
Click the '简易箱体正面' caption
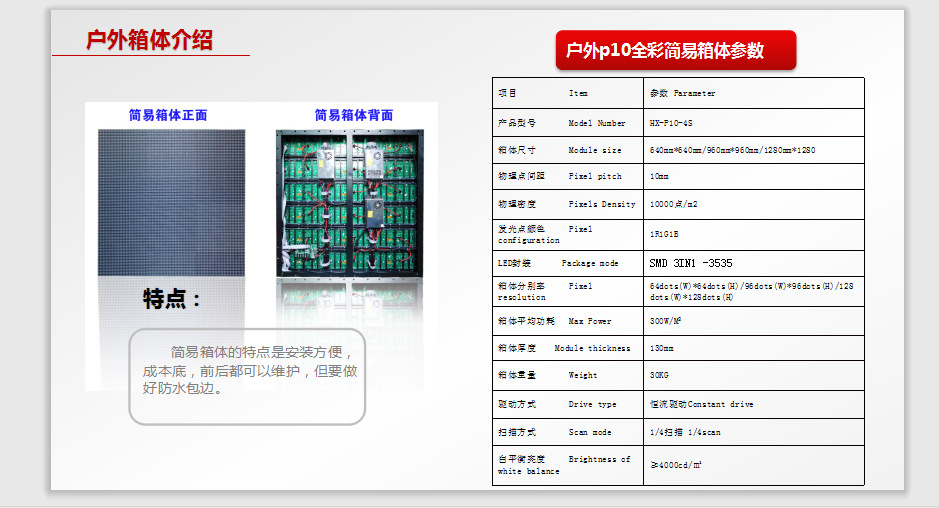click(x=168, y=115)
